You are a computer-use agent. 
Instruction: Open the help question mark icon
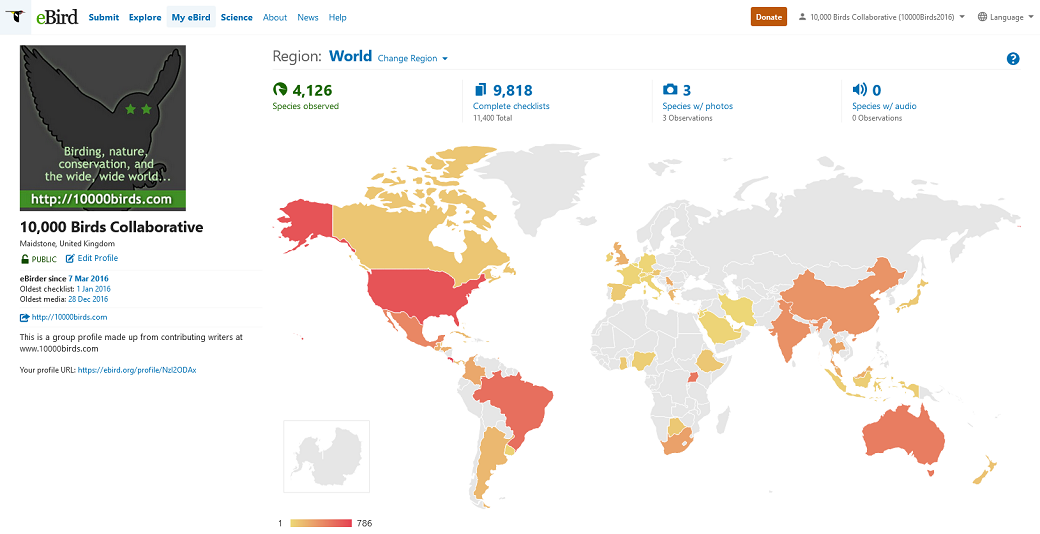click(1013, 59)
